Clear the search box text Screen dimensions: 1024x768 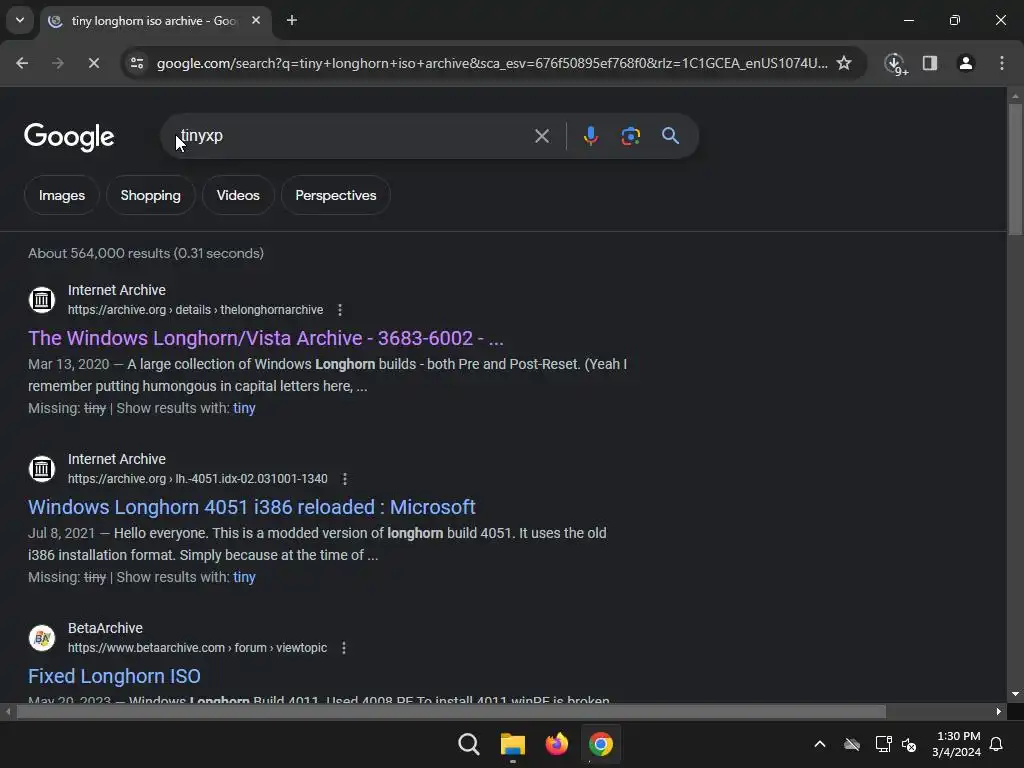[541, 136]
